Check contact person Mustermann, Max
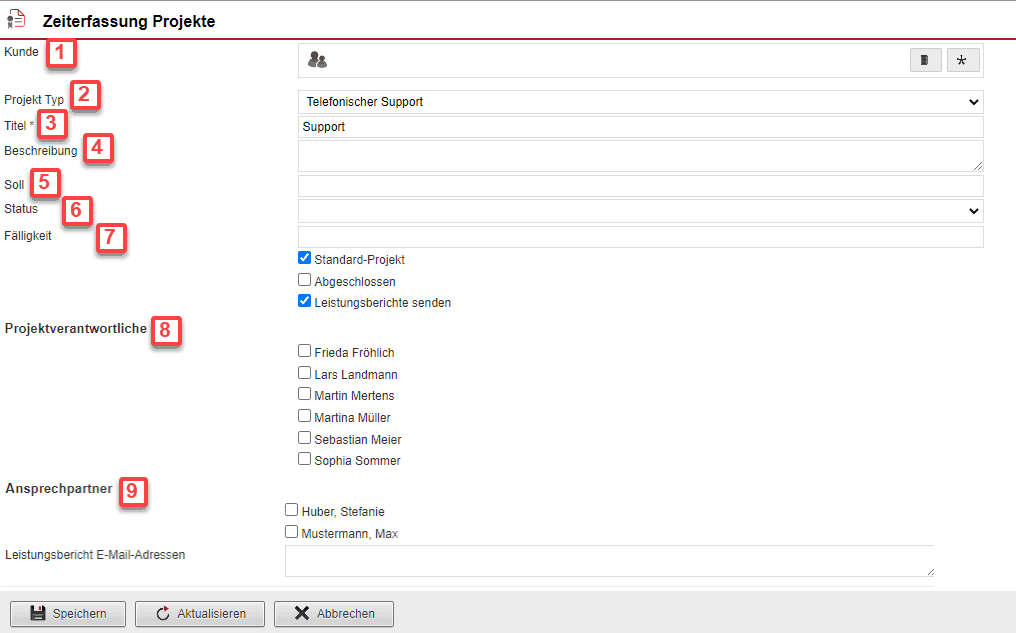The image size is (1016, 633). [x=292, y=532]
